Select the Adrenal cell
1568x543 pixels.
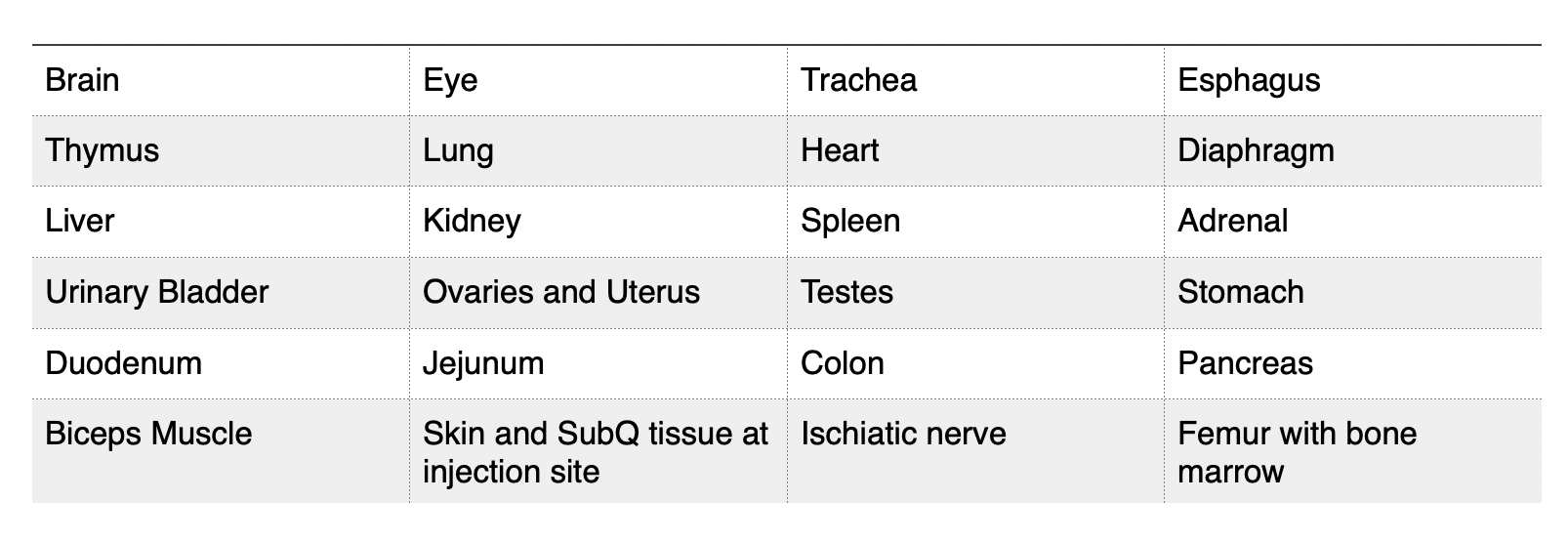[x=1233, y=221]
